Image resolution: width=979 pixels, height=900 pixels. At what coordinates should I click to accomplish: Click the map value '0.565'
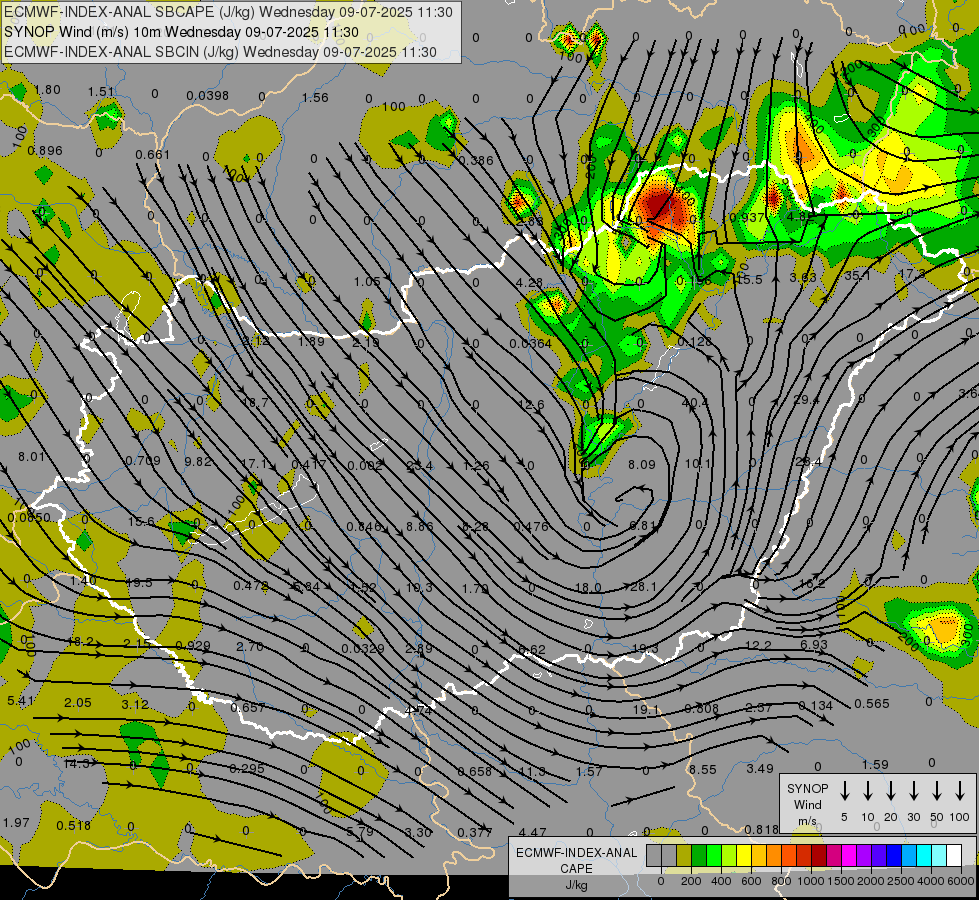872,703
